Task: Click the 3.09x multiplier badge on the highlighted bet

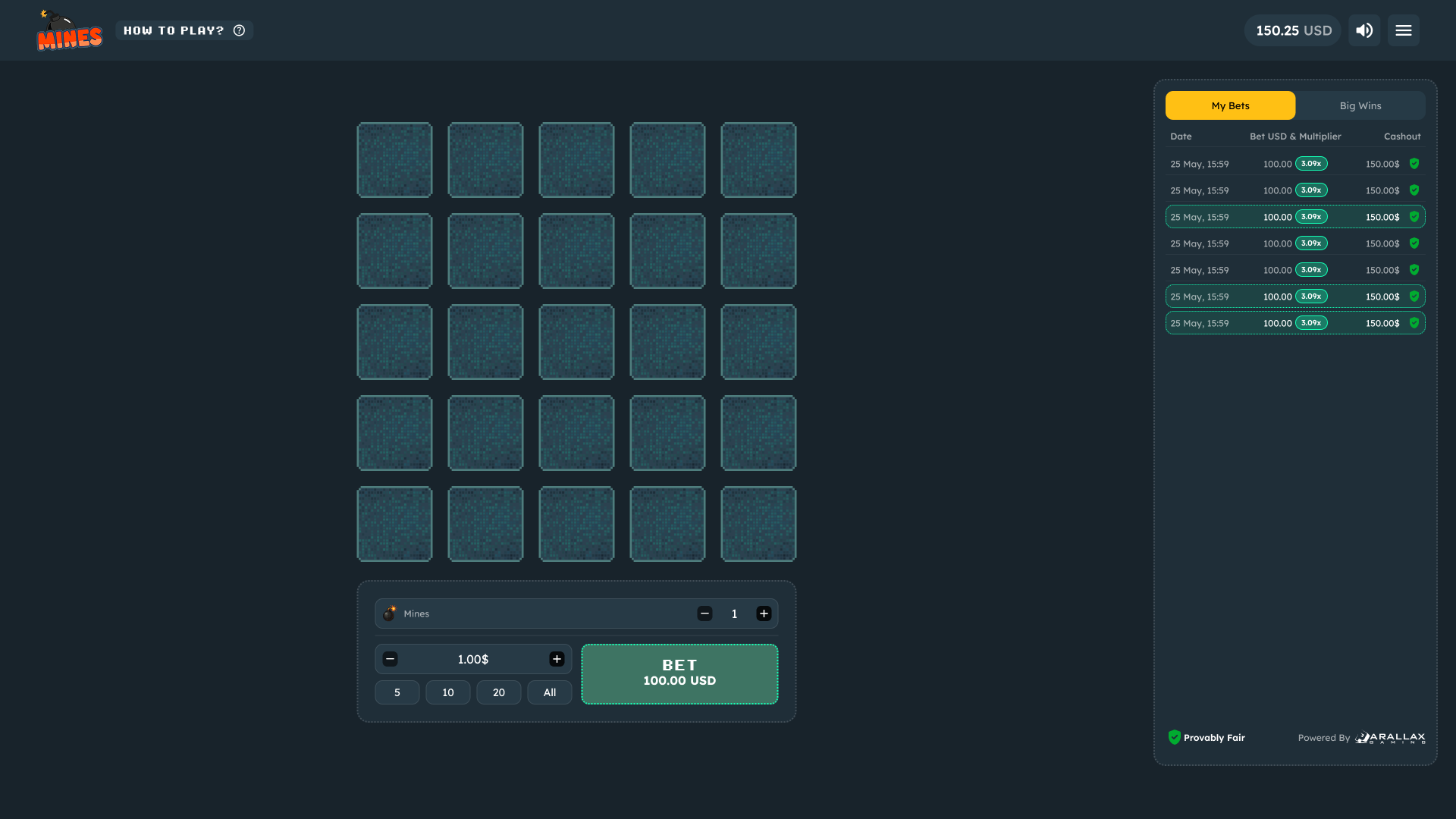Action: (1312, 217)
